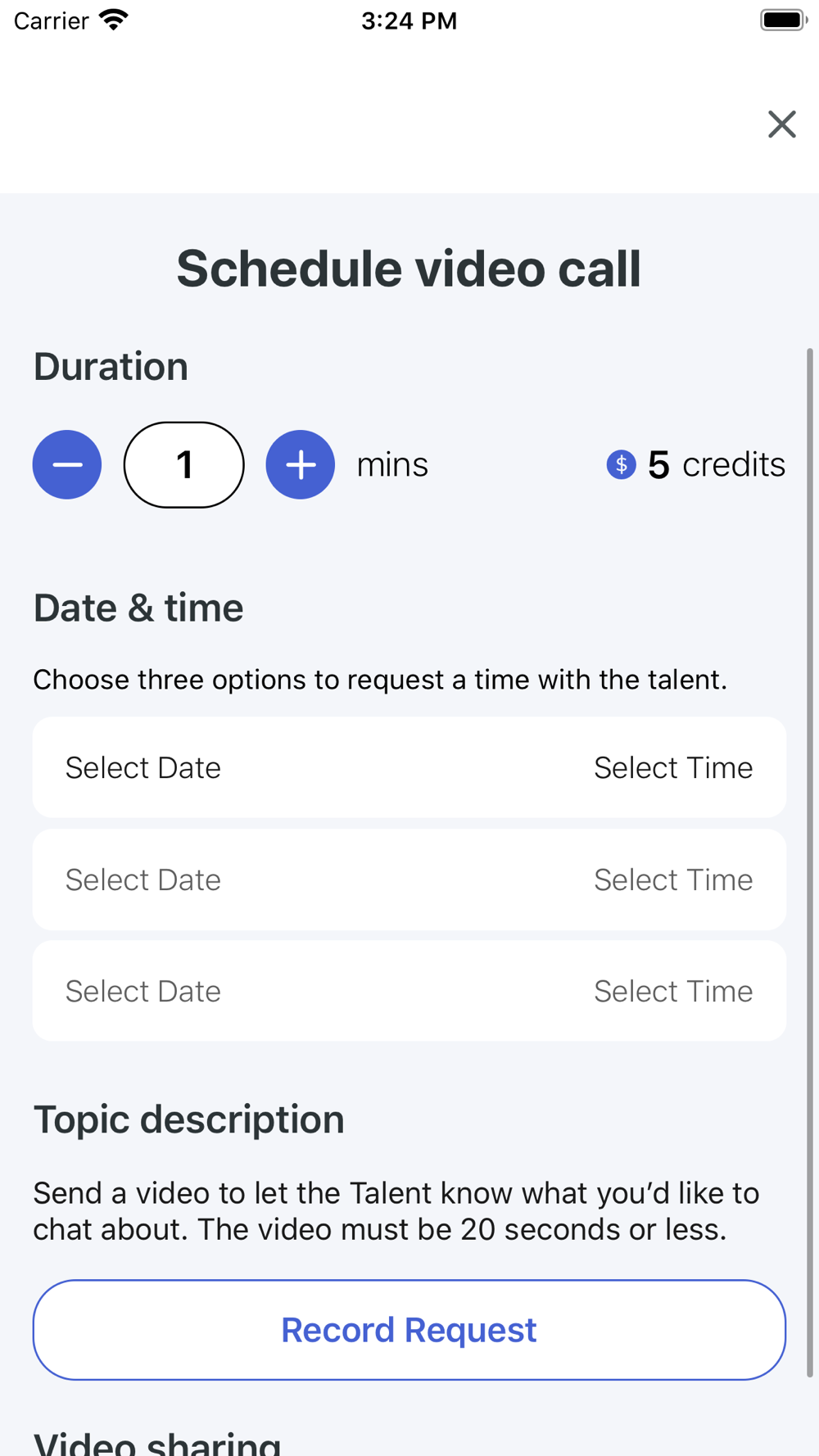
Task: Open third option's Select Time picker
Action: tap(673, 991)
